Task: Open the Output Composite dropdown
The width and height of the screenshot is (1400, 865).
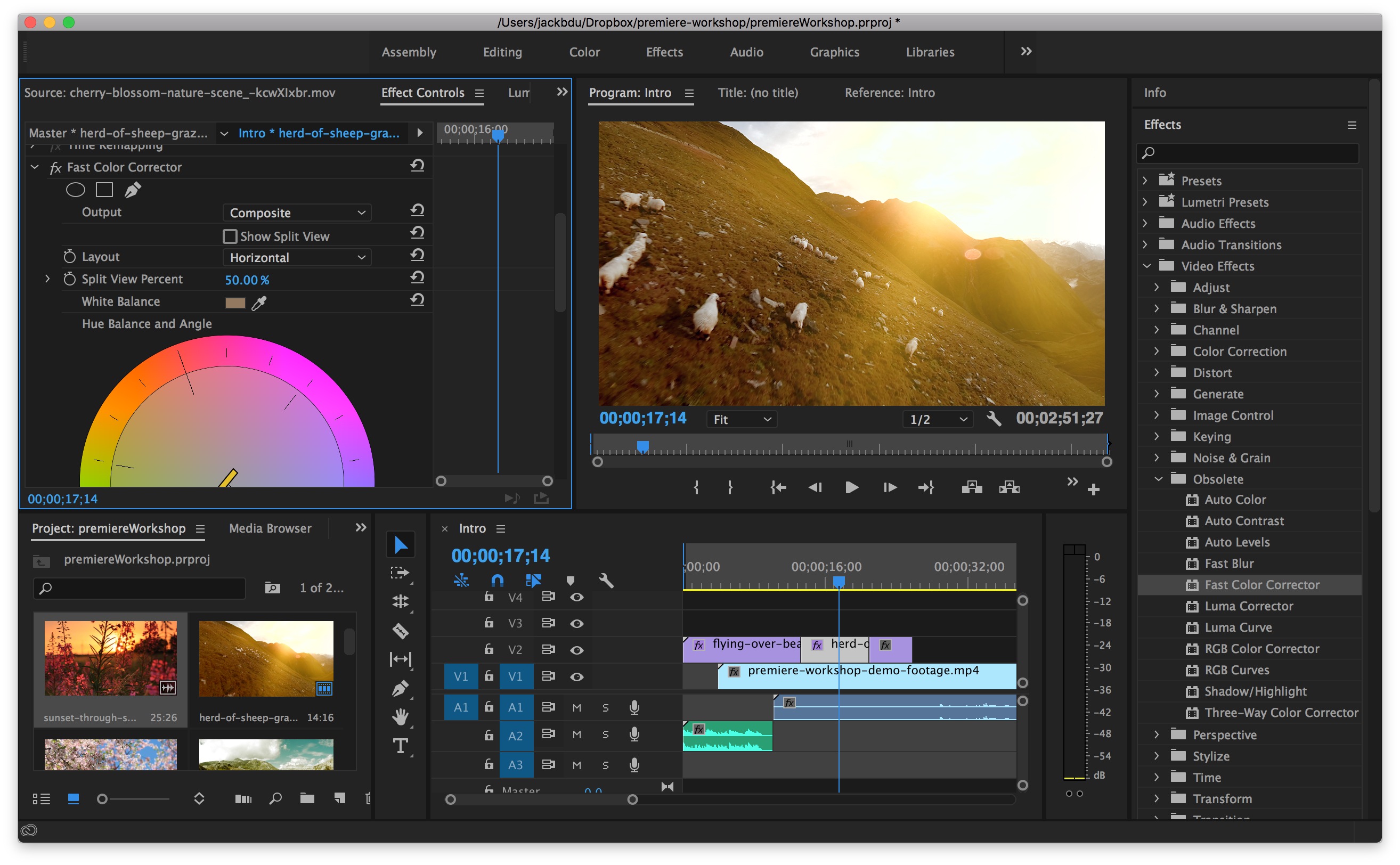Action: (x=297, y=213)
